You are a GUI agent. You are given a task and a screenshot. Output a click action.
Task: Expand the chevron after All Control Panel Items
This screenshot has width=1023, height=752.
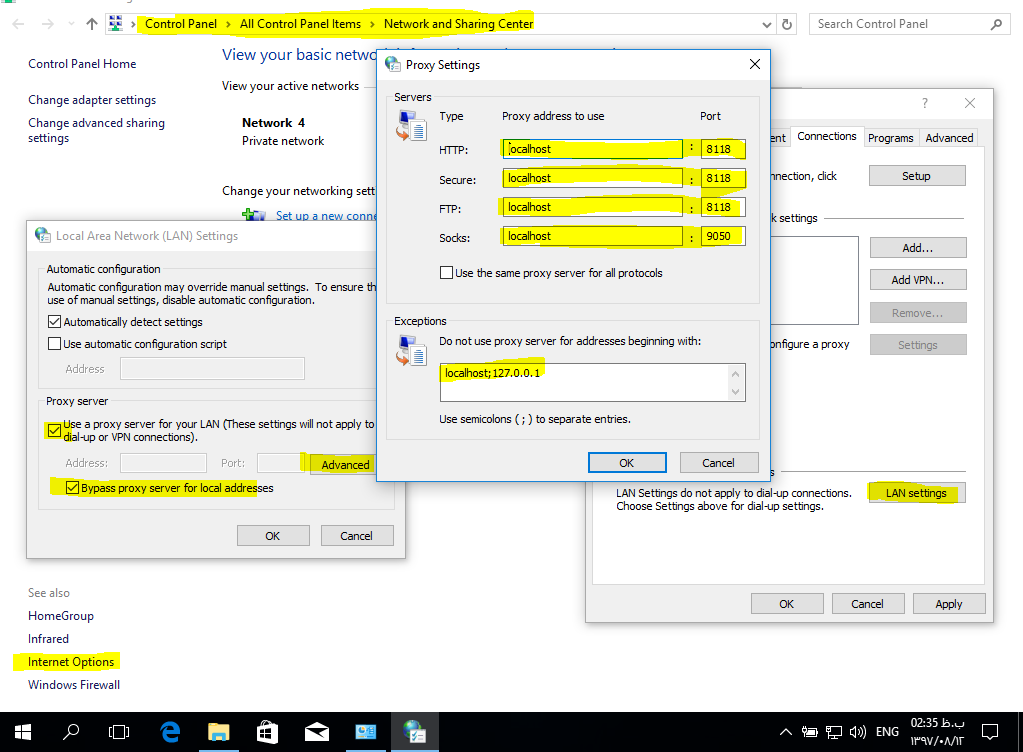pos(373,24)
